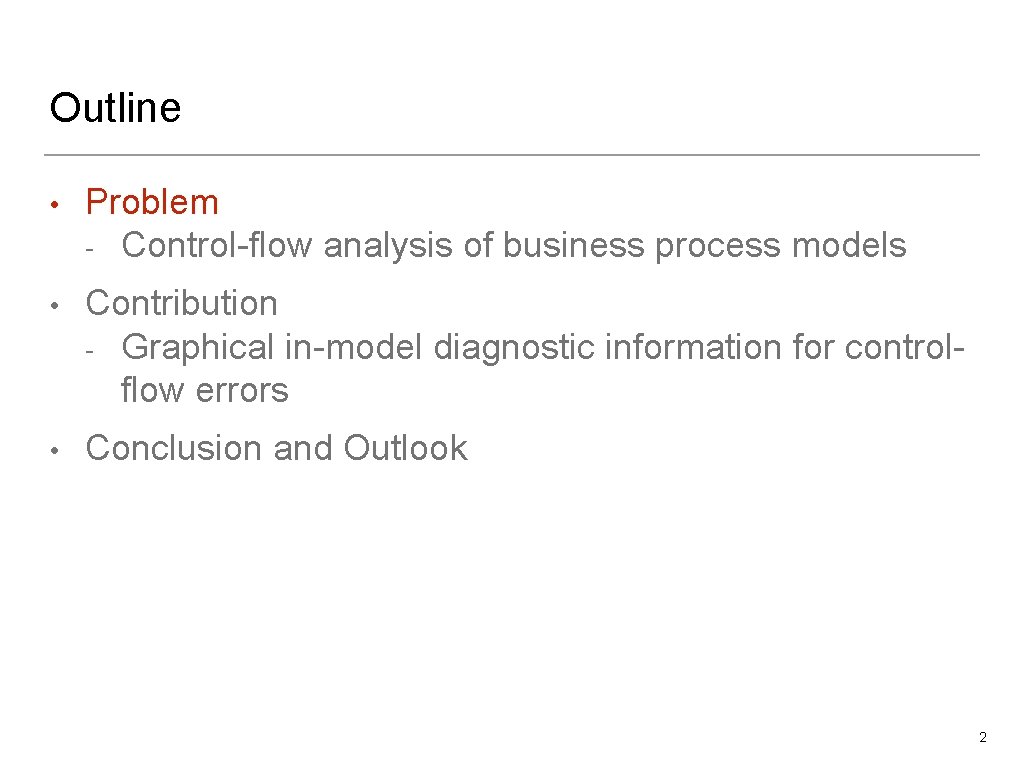Click the word models ending first sub-bullet

point(849,246)
